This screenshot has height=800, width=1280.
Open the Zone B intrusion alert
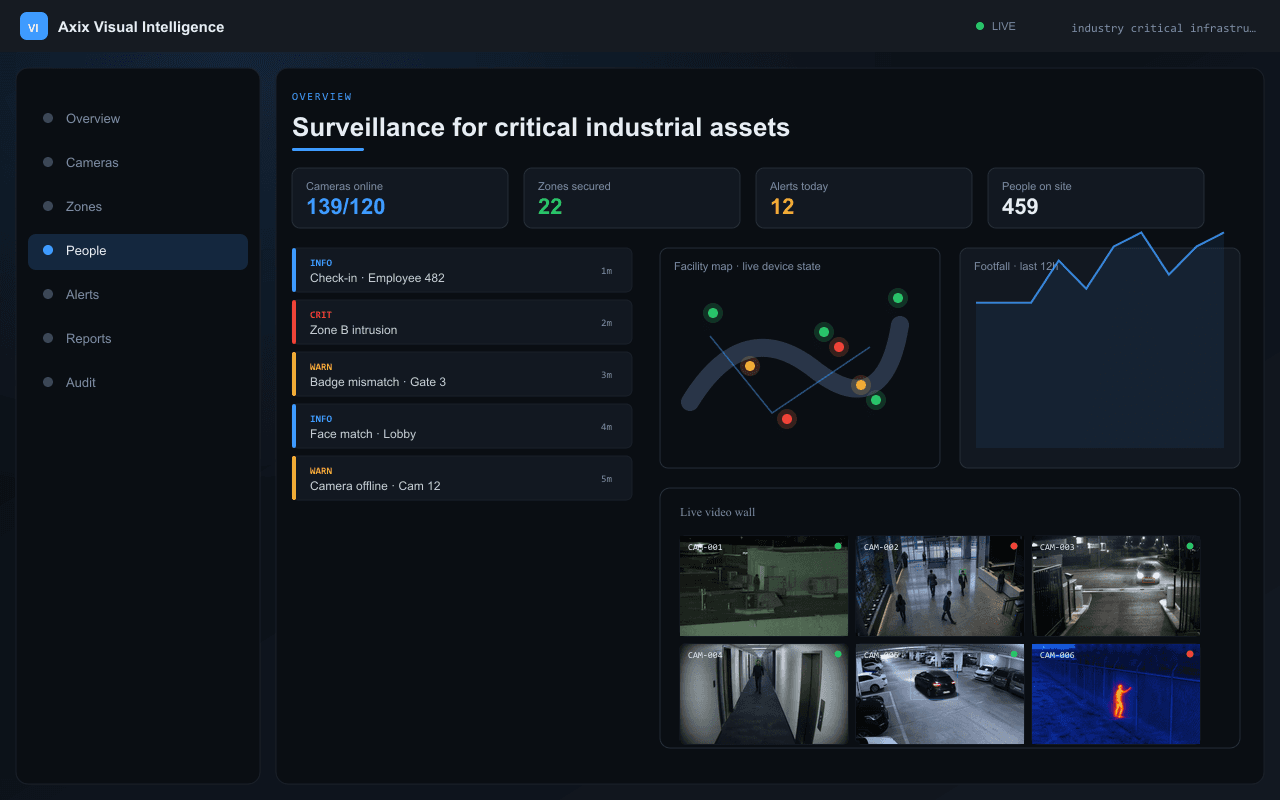point(462,322)
